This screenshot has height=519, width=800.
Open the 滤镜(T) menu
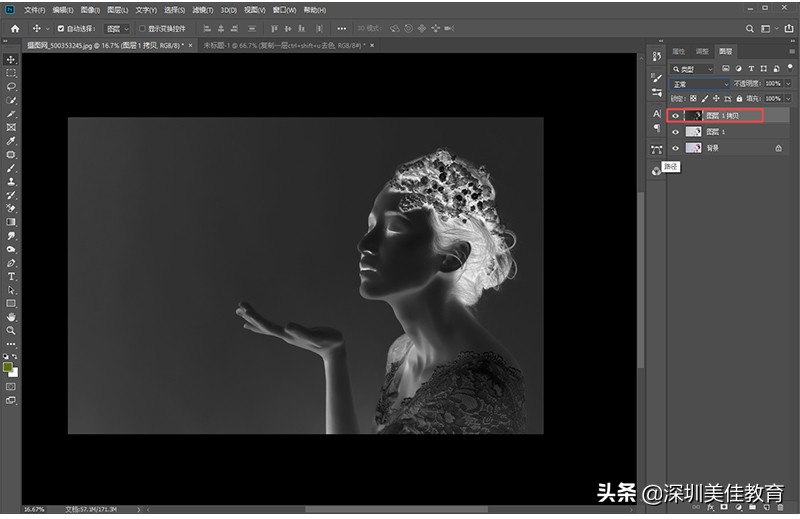coord(203,10)
